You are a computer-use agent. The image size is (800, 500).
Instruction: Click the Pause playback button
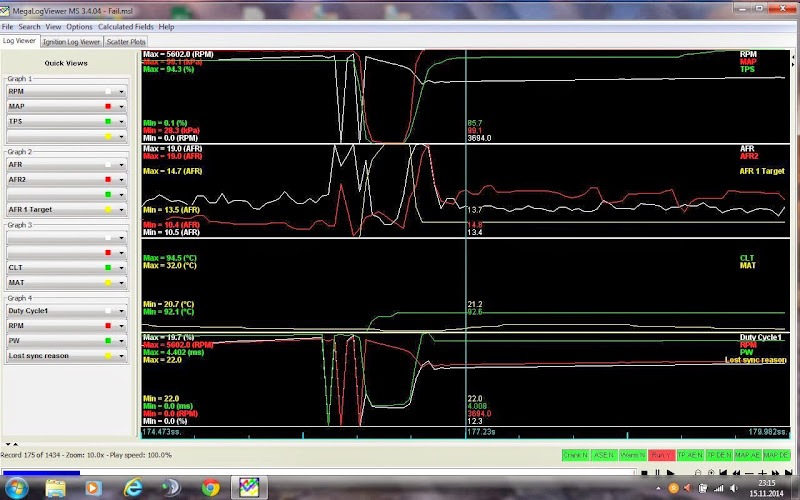(x=658, y=473)
